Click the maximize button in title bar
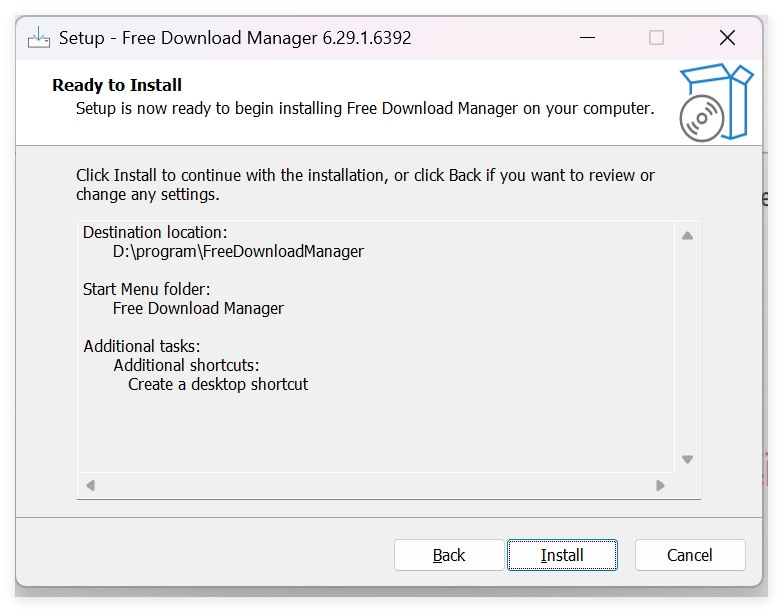This screenshot has height=612, width=783. pos(656,38)
